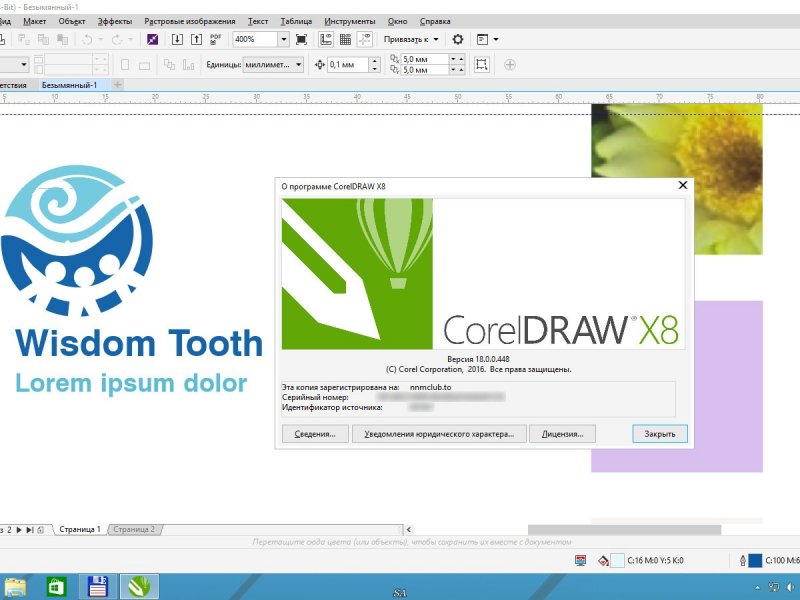The width and height of the screenshot is (800, 600).
Task: Select Landscape page orientation
Action: click(144, 65)
